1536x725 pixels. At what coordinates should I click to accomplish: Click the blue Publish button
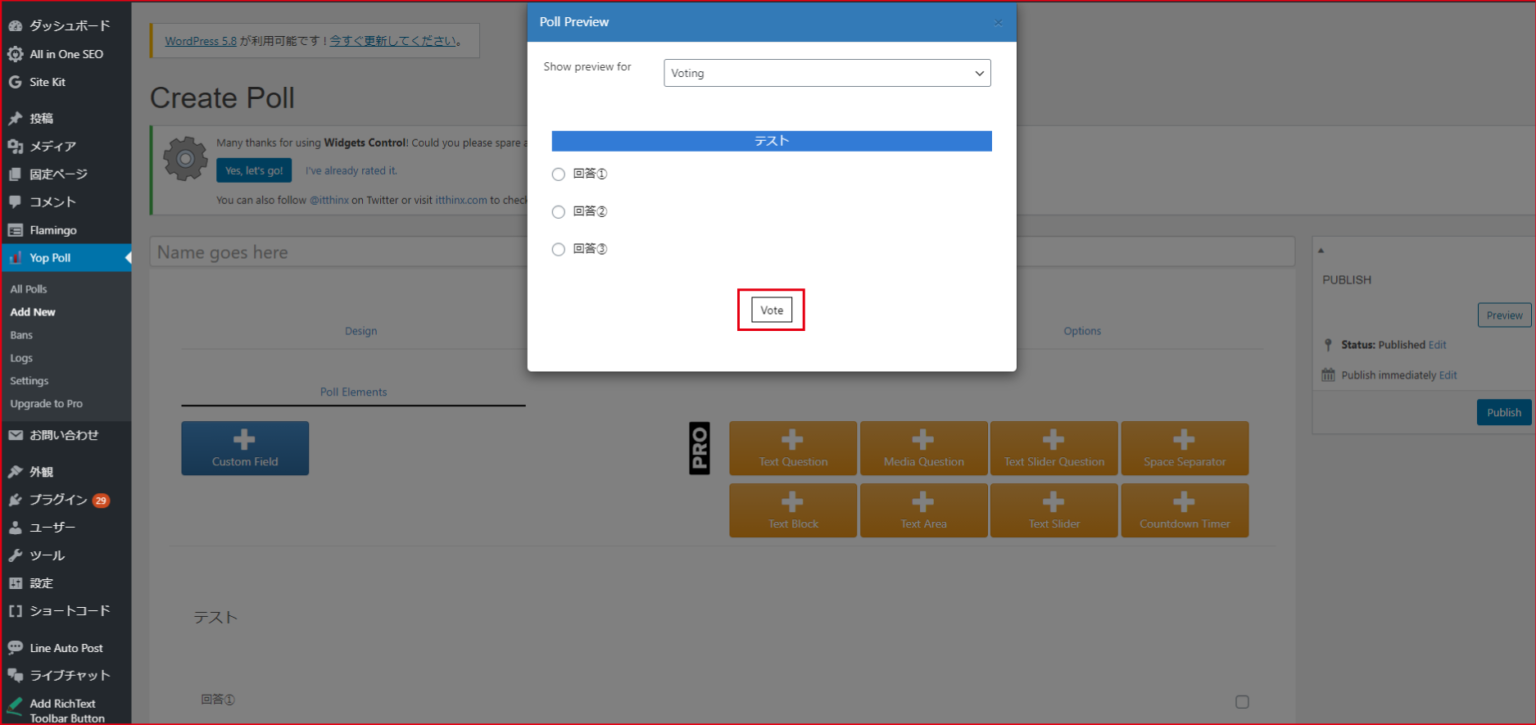click(x=1503, y=411)
